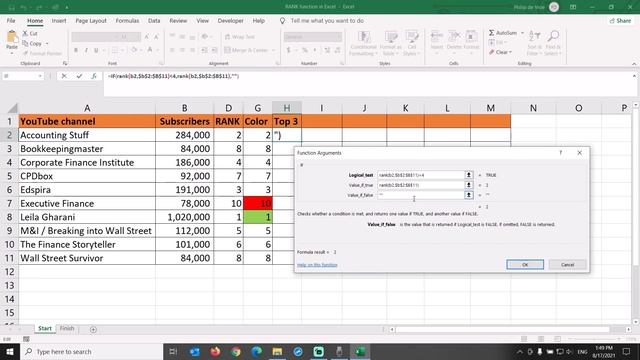This screenshot has width=640, height=360.
Task: Open Find & Select magnifier
Action: [x=553, y=43]
